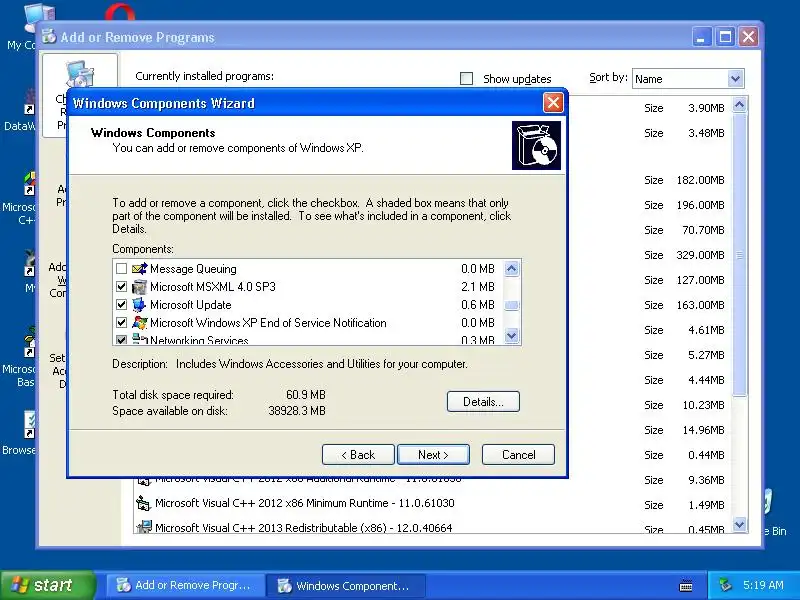Check the Message Queuing component checkbox

coord(121,268)
